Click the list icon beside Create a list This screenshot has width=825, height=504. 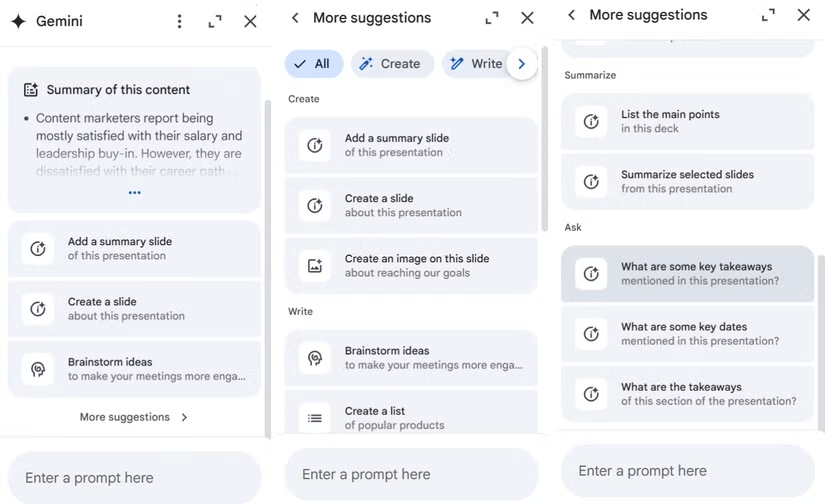coord(315,418)
